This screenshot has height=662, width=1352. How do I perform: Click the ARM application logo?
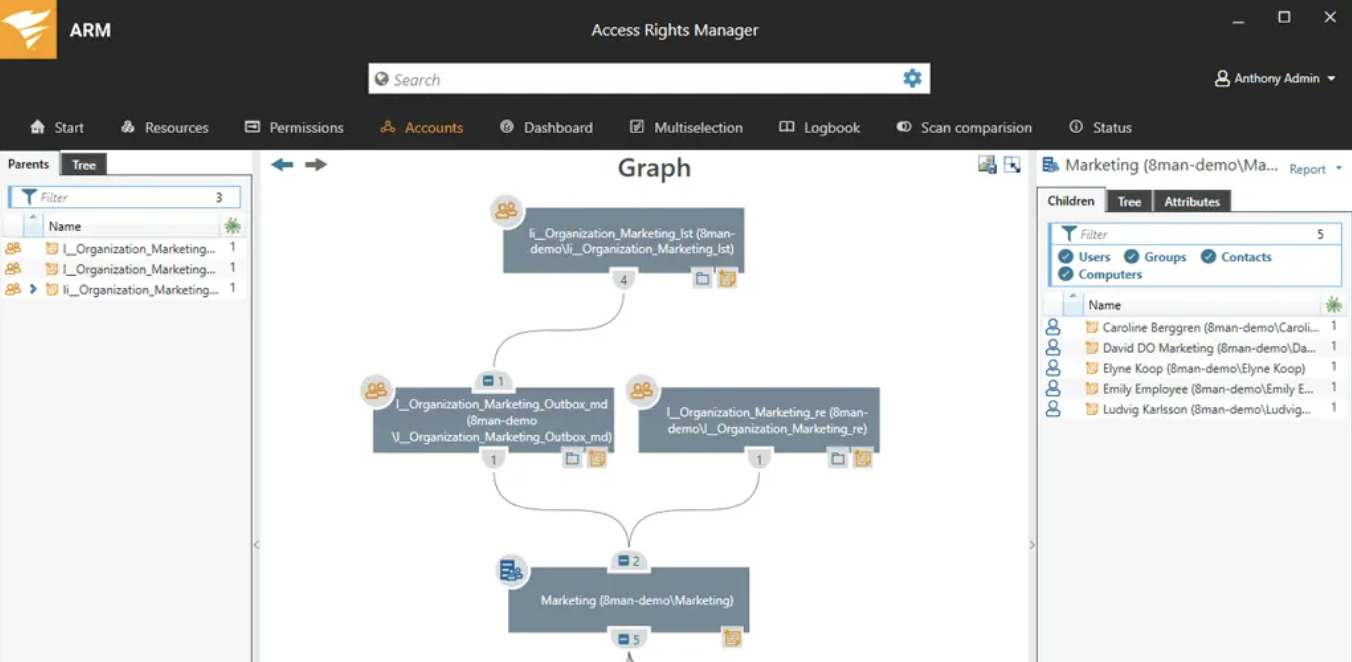coord(28,29)
